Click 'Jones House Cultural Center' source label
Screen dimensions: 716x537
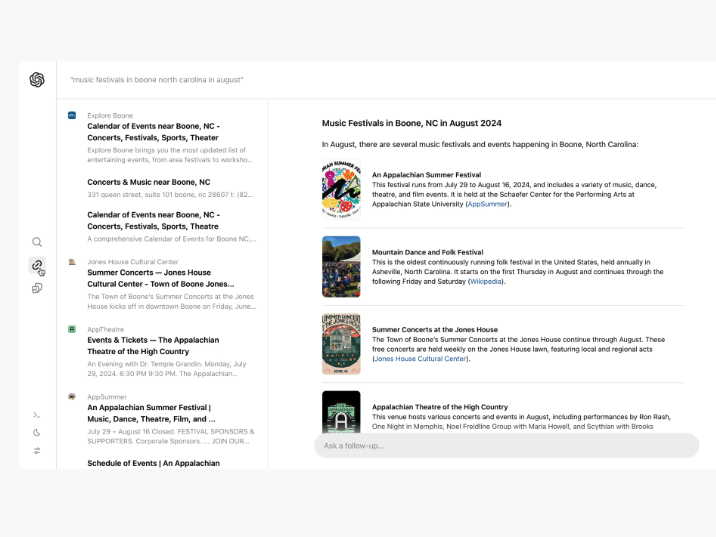133,262
